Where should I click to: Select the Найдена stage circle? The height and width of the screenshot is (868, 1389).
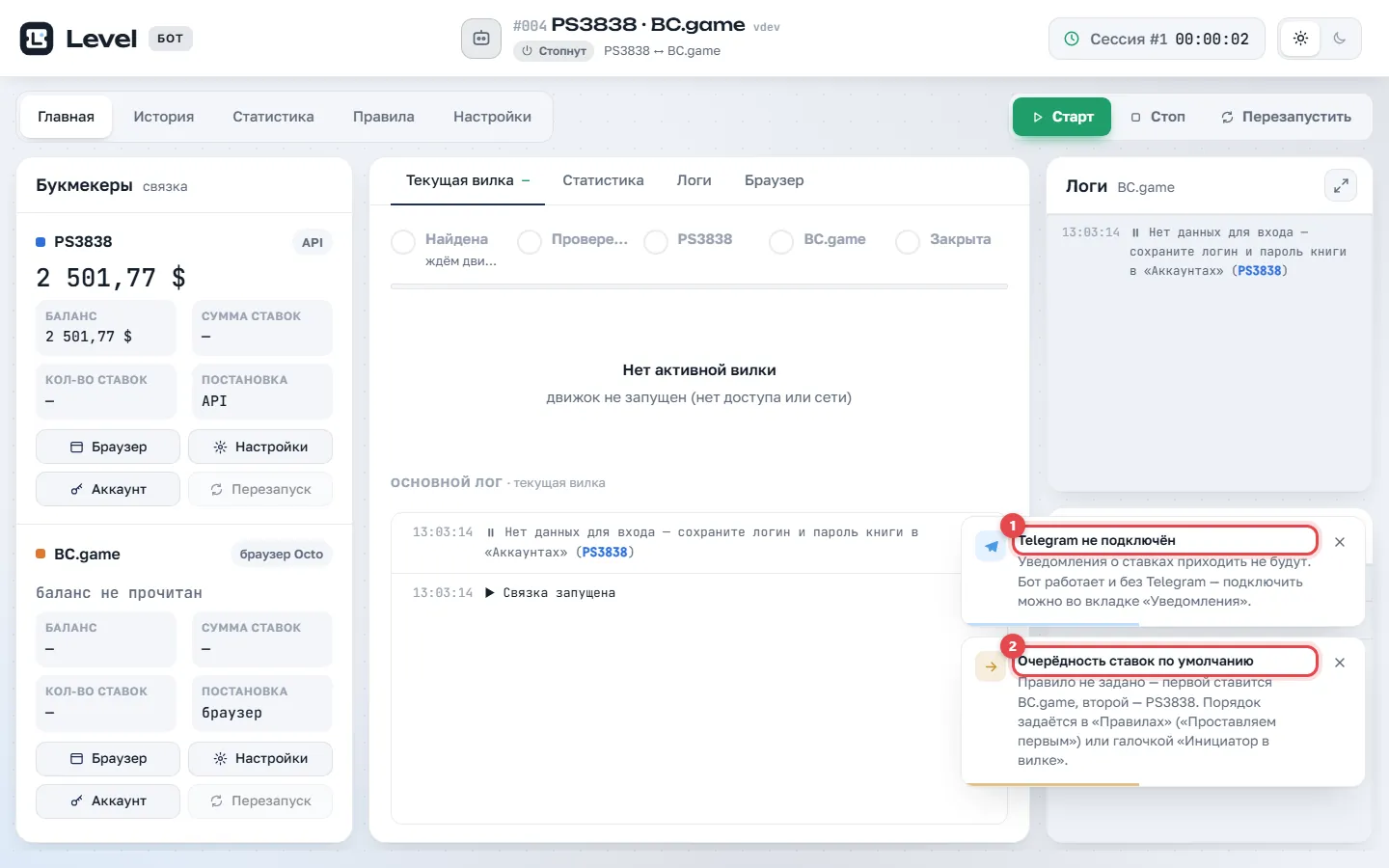click(403, 242)
